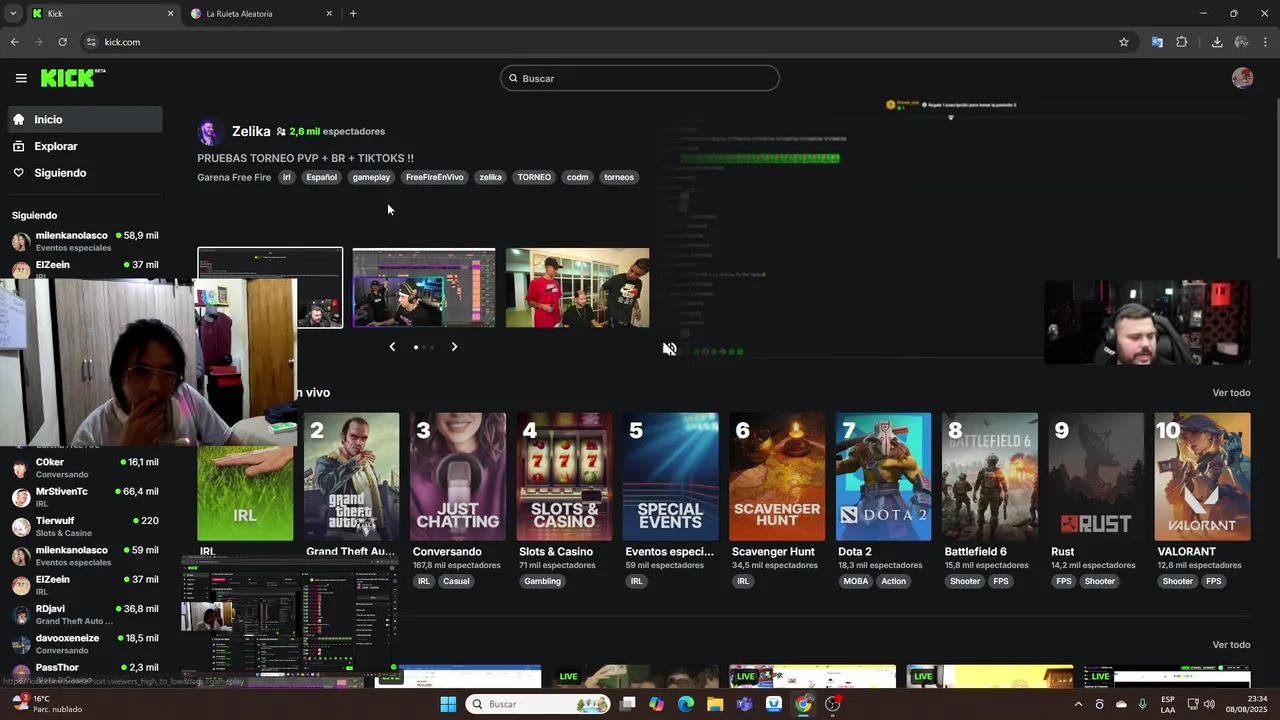This screenshot has height=720, width=1280.
Task: Select the codm tag
Action: click(577, 177)
